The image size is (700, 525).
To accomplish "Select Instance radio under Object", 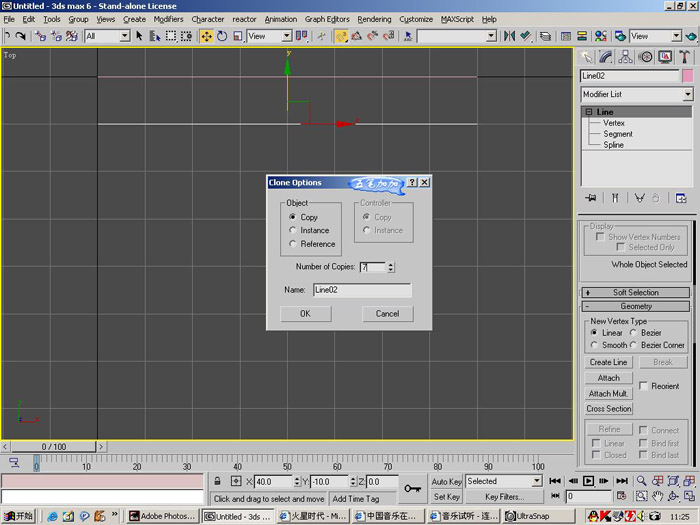I will (x=293, y=230).
